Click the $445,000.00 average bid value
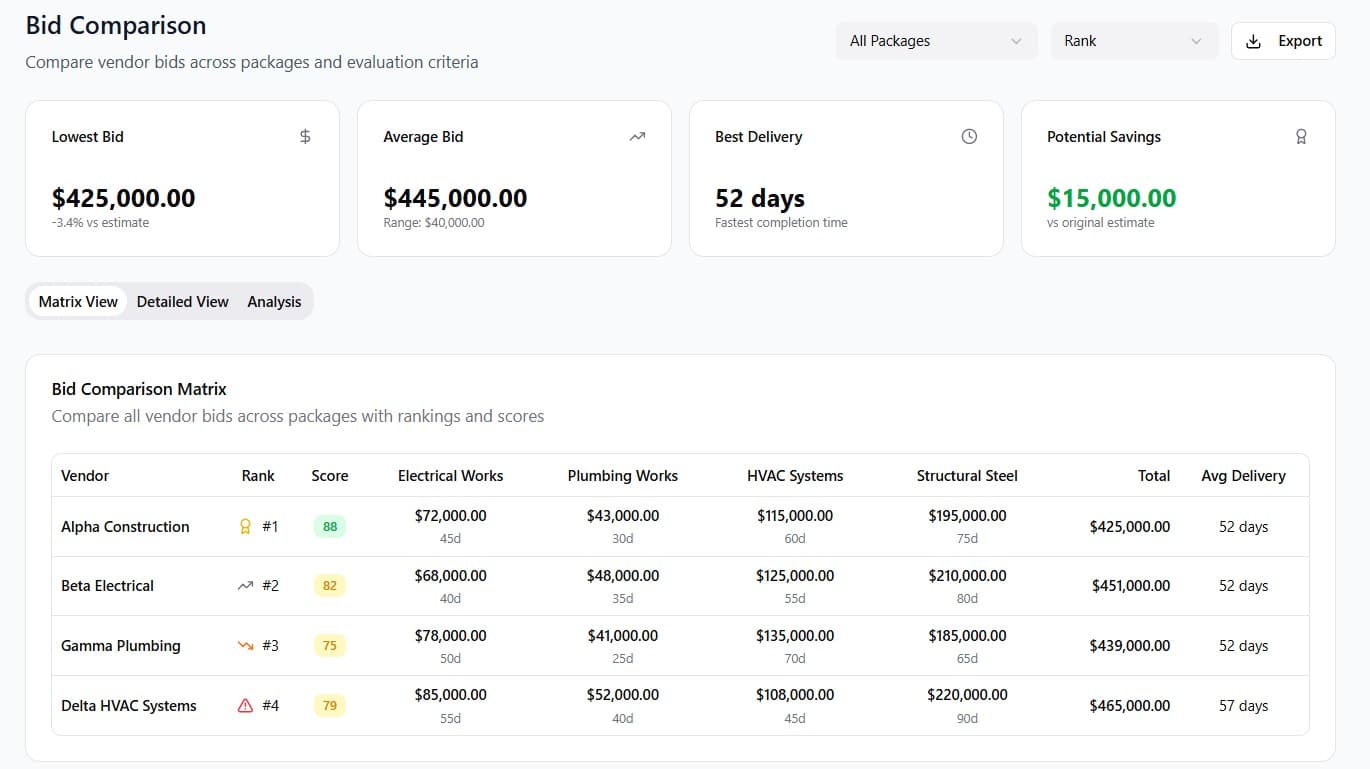The width and height of the screenshot is (1370, 769). tap(455, 198)
